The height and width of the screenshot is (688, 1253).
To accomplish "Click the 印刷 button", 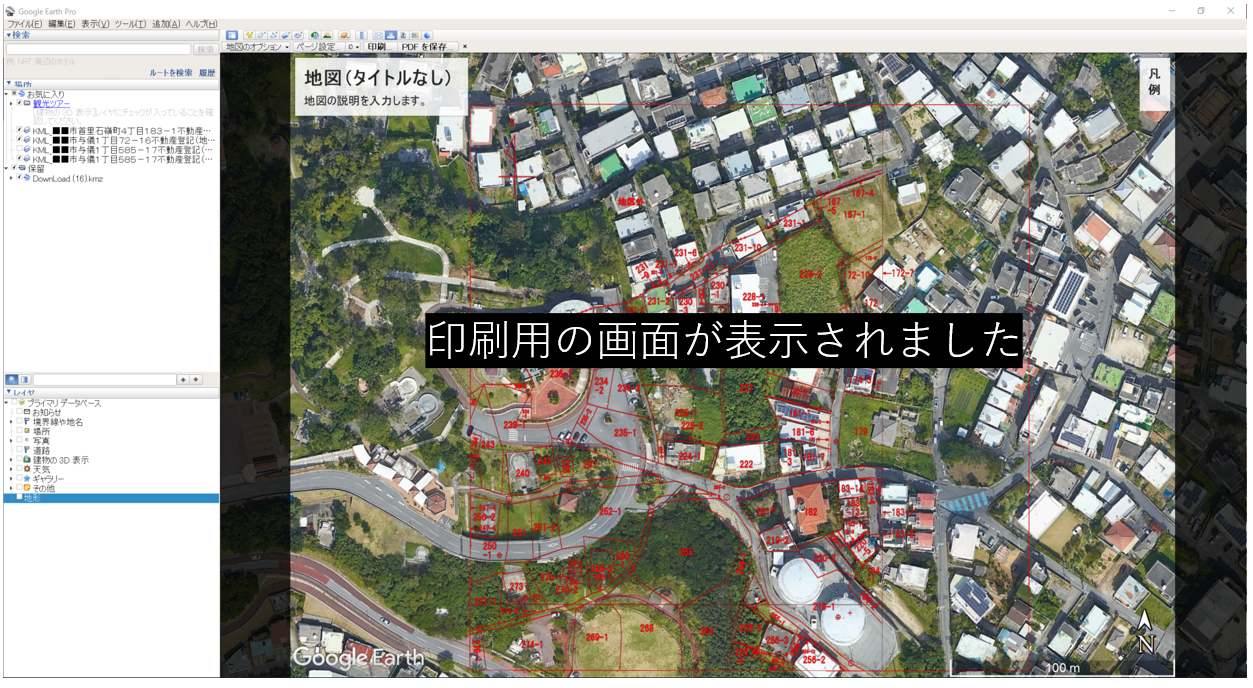I will (x=378, y=47).
